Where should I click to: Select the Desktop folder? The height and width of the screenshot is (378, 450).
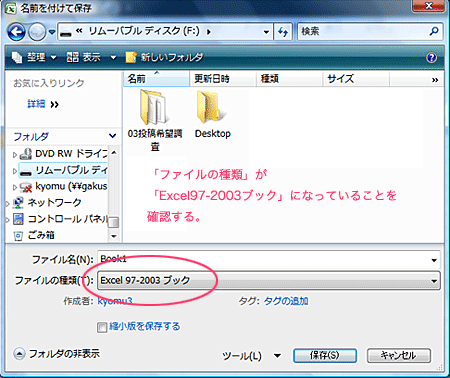coord(213,114)
